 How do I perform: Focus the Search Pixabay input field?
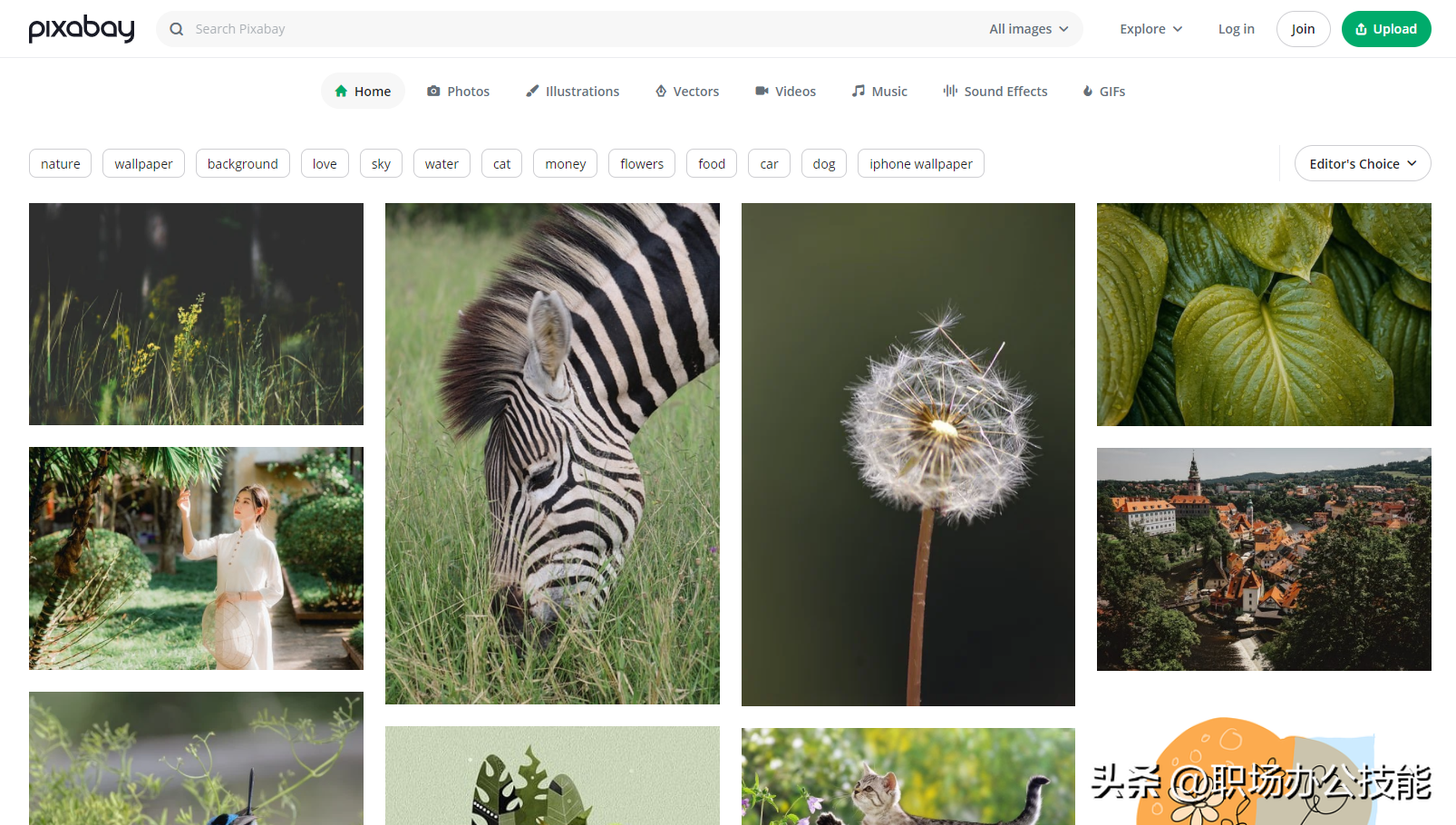(580, 29)
